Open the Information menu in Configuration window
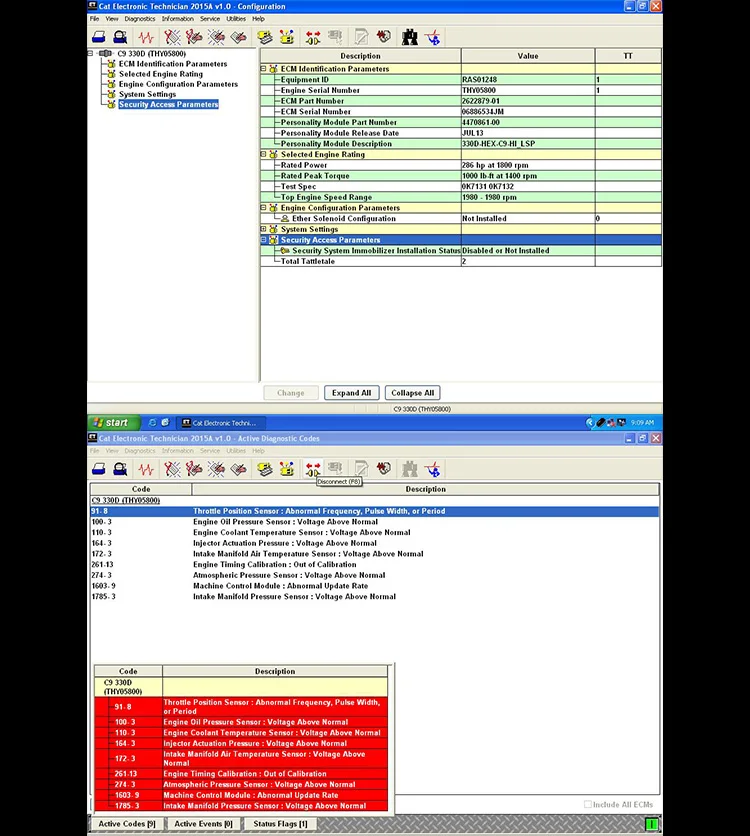Viewport: 750px width, 836px height. tap(178, 19)
